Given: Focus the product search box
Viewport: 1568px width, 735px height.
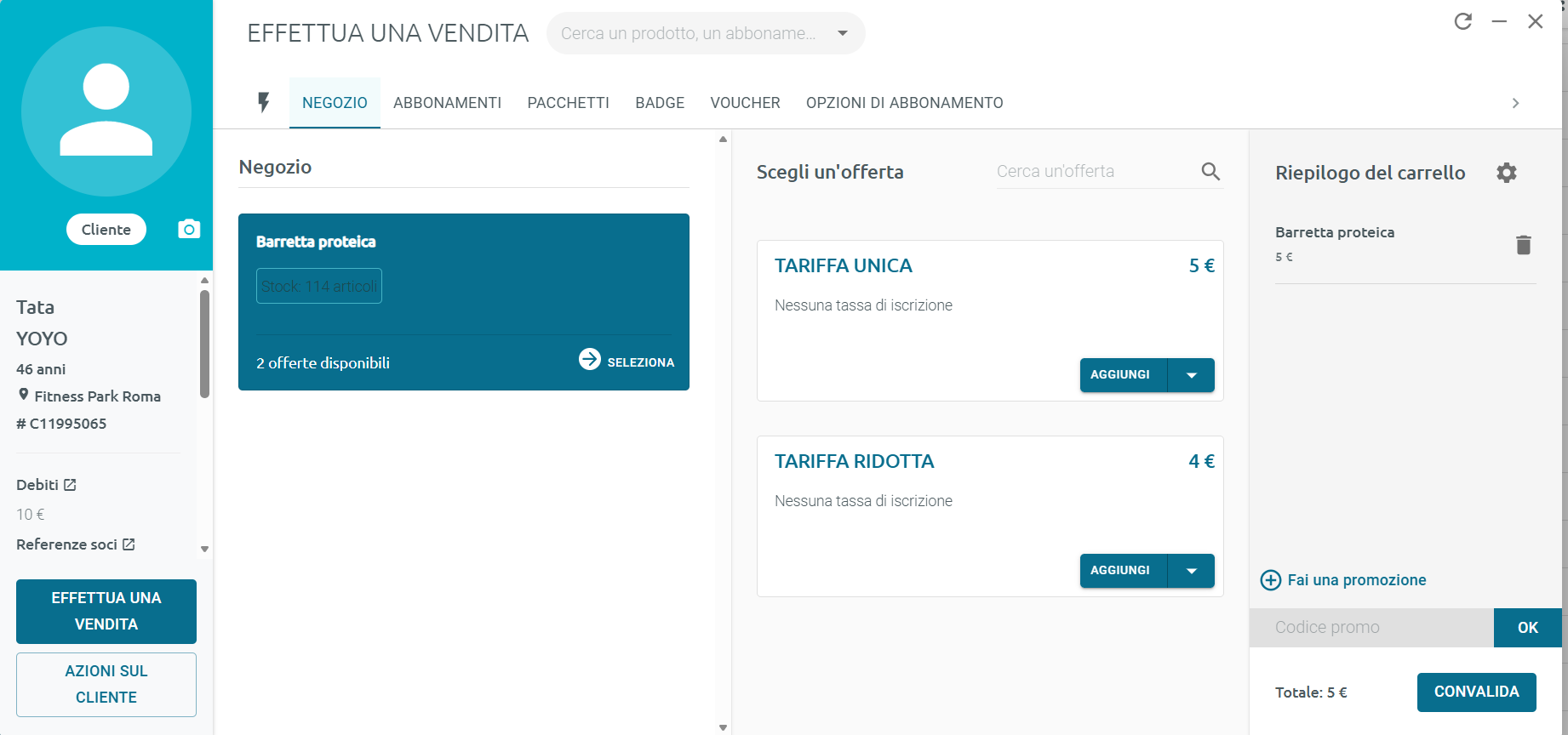Looking at the screenshot, I should 706,33.
